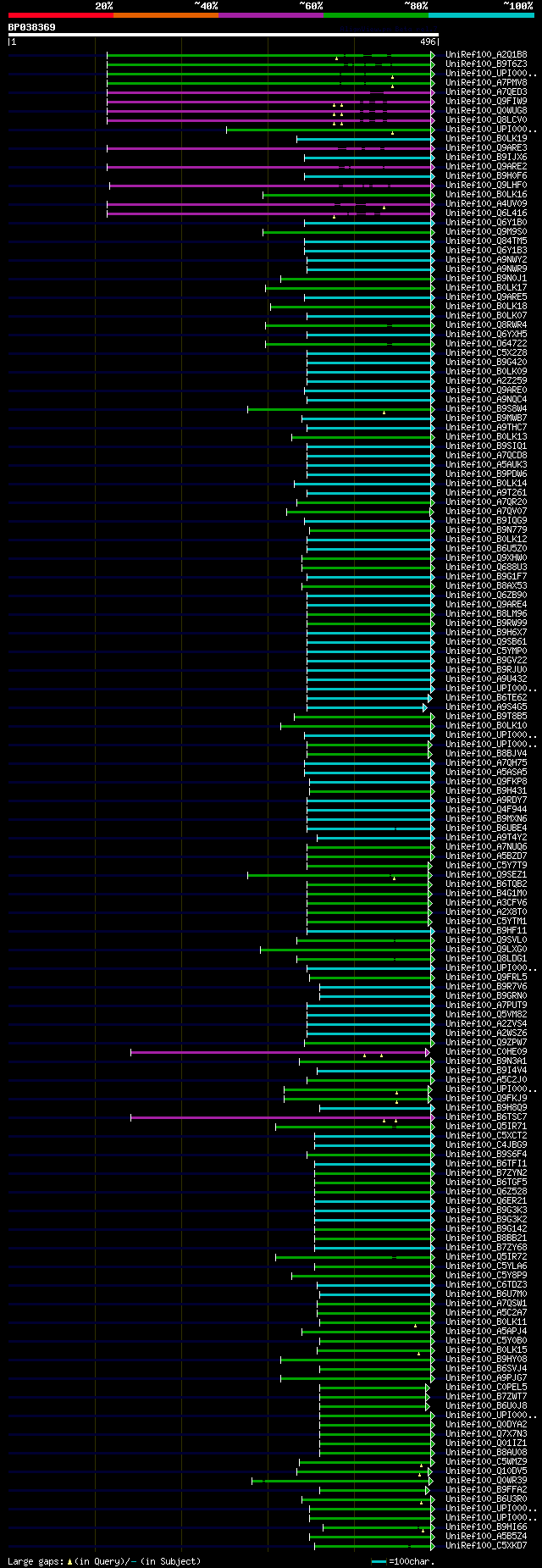Image resolution: width=542 pixels, height=1568 pixels.
Task: Click purple alignment bar for UniRef100_C0HE09
Action: click(279, 1052)
